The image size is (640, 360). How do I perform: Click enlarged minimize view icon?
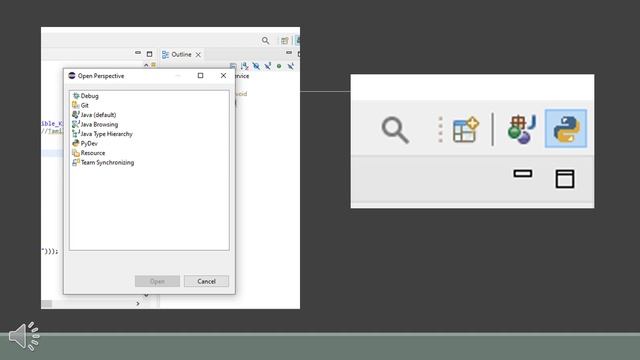click(x=523, y=173)
